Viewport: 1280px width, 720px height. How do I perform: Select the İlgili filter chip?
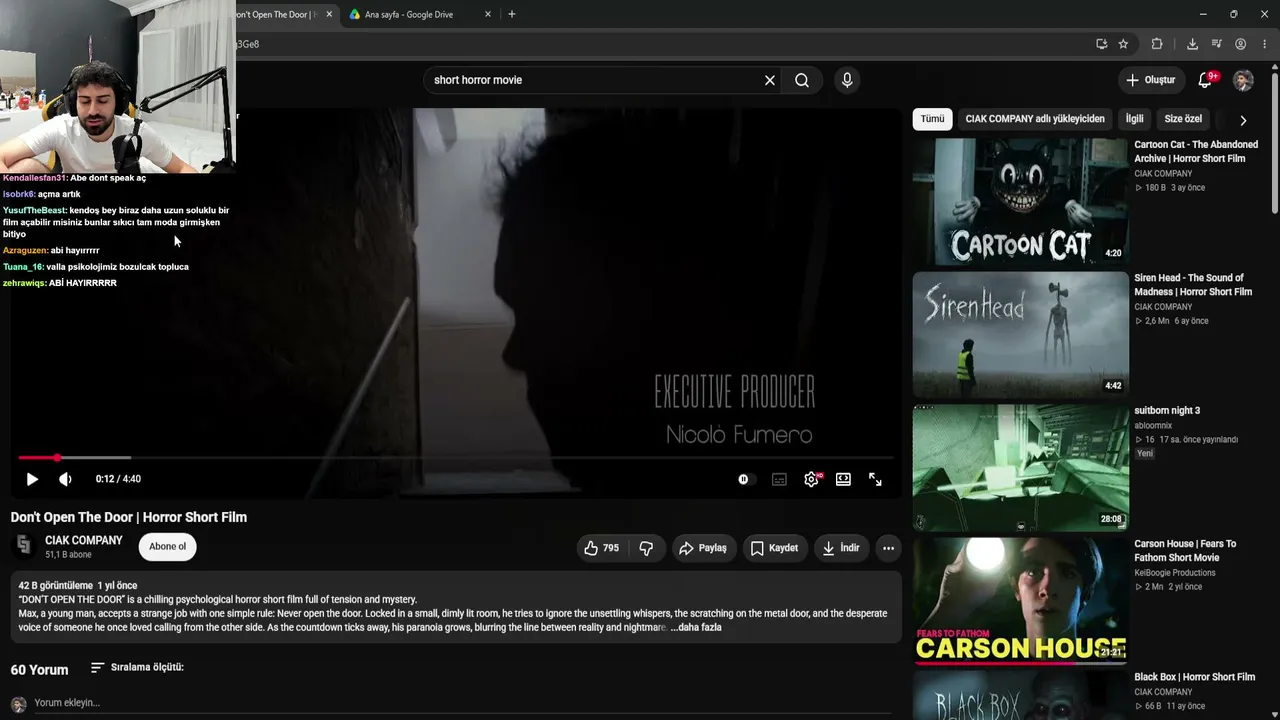point(1135,119)
